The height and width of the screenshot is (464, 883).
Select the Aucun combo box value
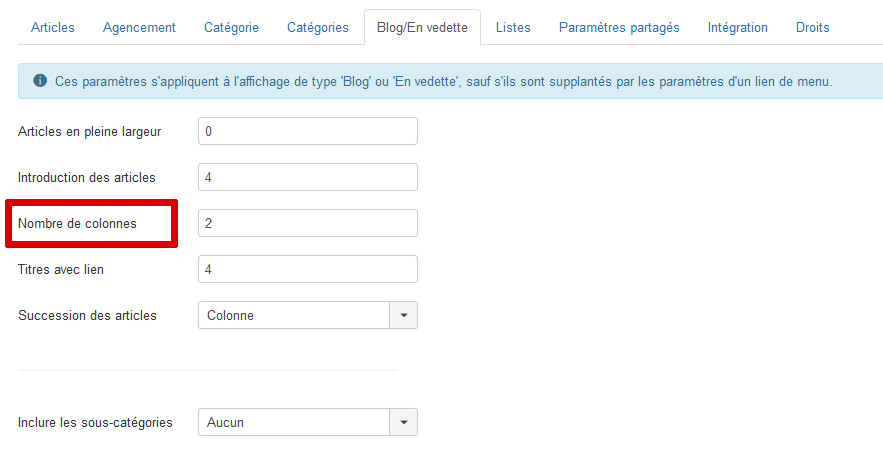point(294,422)
